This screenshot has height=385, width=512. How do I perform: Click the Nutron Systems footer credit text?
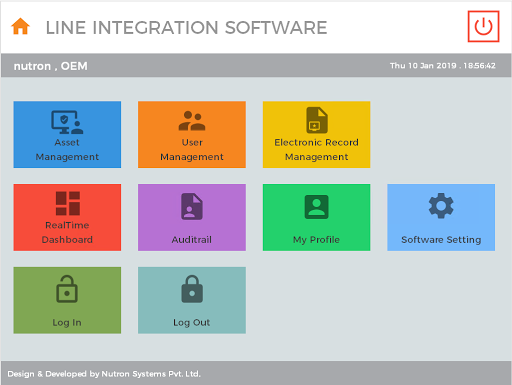104,374
